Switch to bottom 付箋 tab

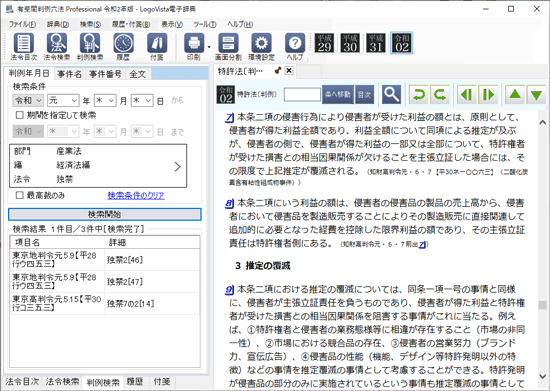coord(162,382)
